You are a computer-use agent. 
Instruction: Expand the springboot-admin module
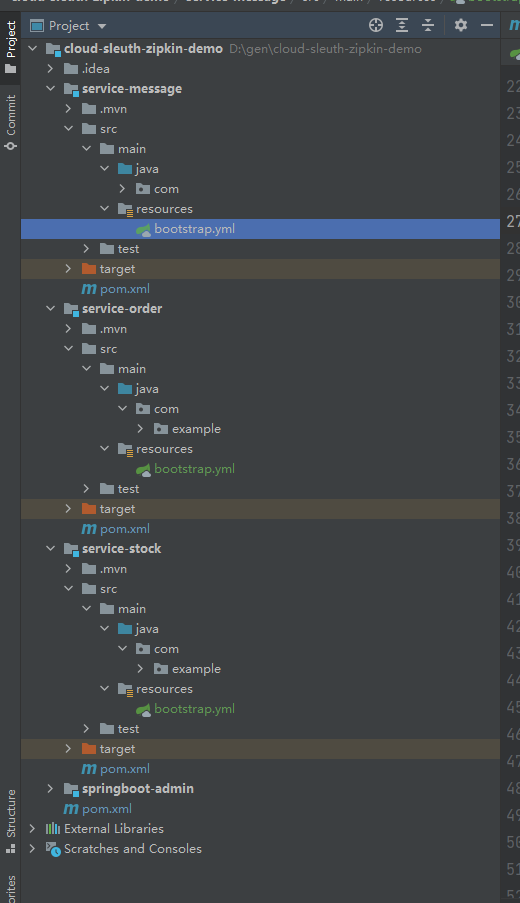pyautogui.click(x=51, y=788)
